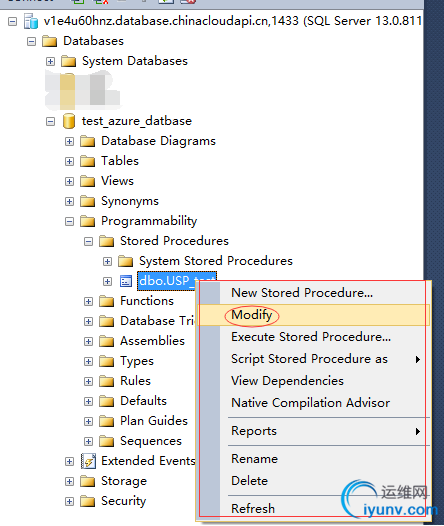
Task: Click the Security folder icon
Action: tap(88, 501)
